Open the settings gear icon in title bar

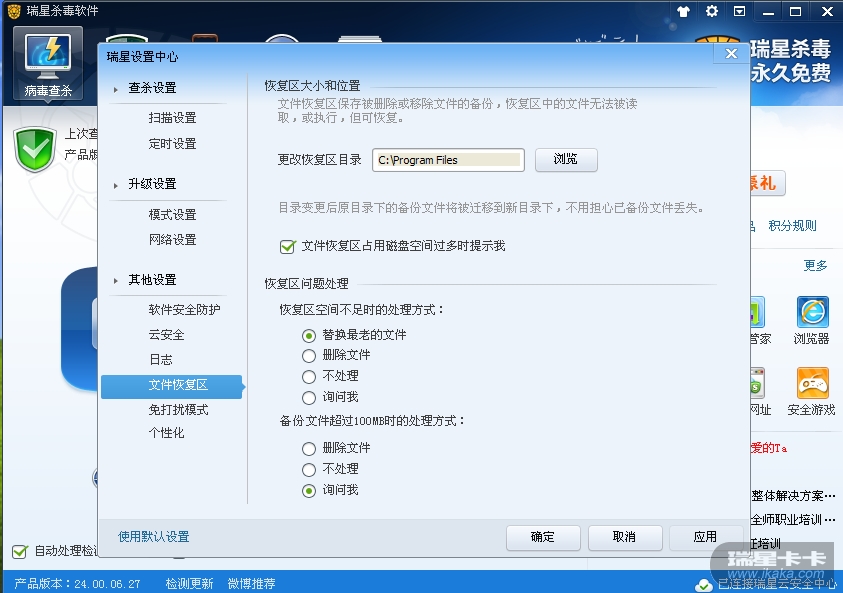[712, 11]
